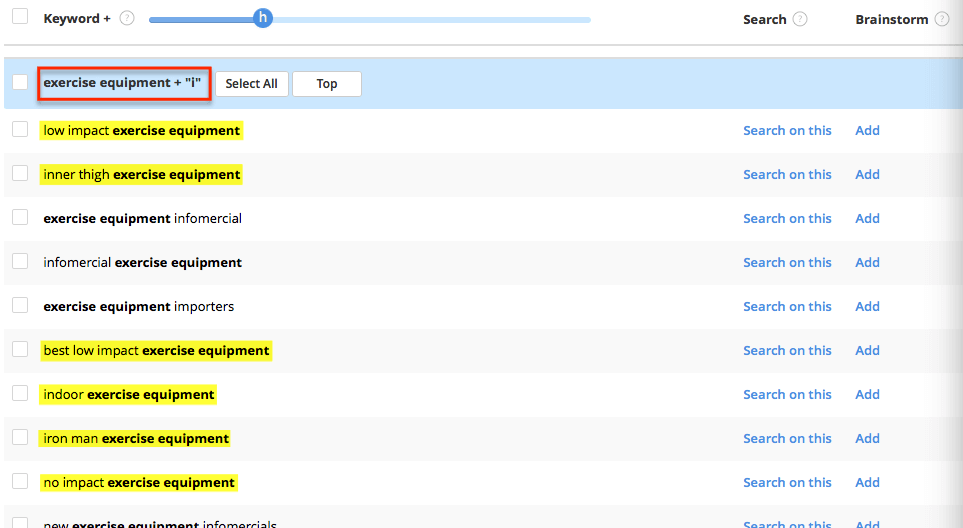Check the 'exercise equipment importers' row checkbox

(20, 305)
